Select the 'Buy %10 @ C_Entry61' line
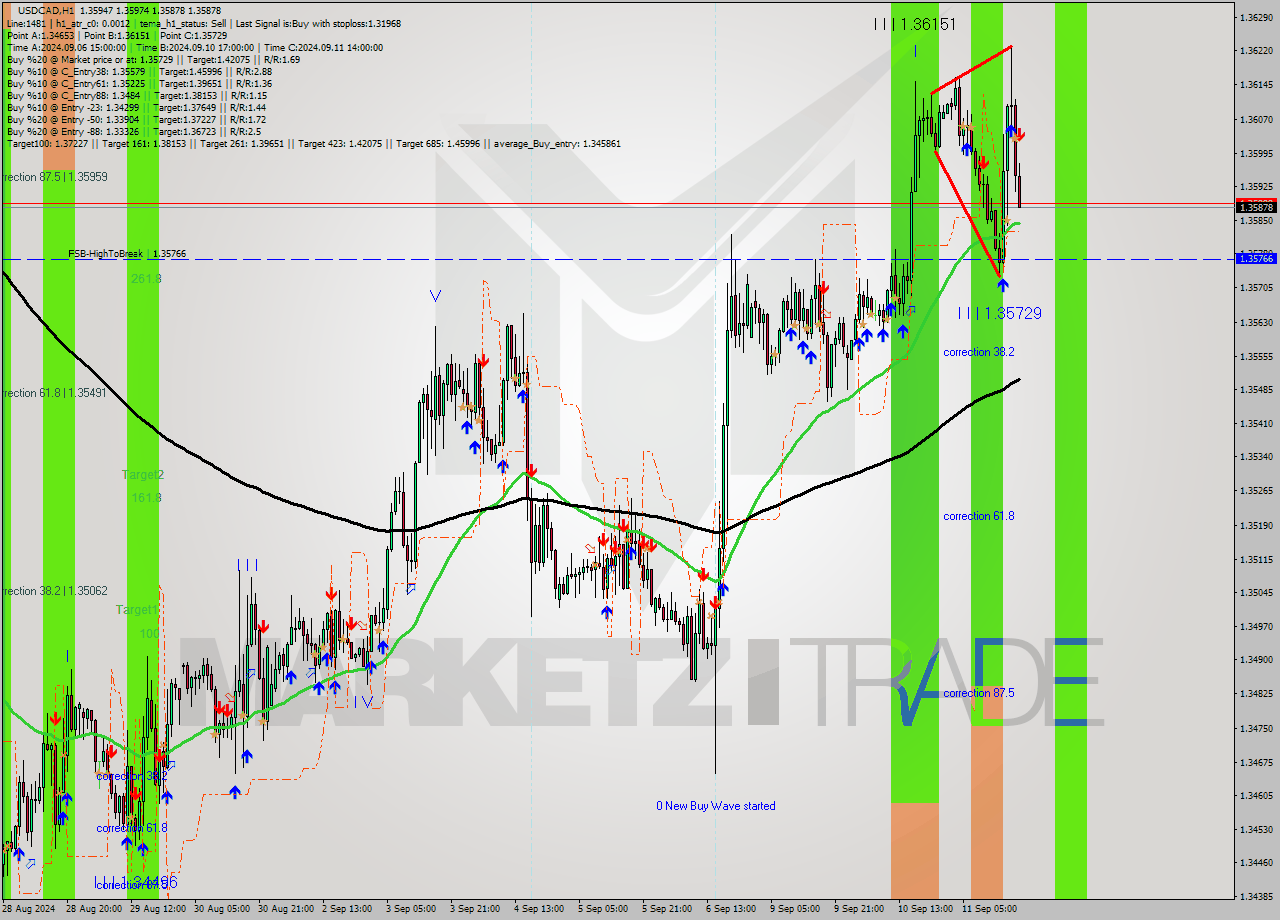 (x=139, y=83)
